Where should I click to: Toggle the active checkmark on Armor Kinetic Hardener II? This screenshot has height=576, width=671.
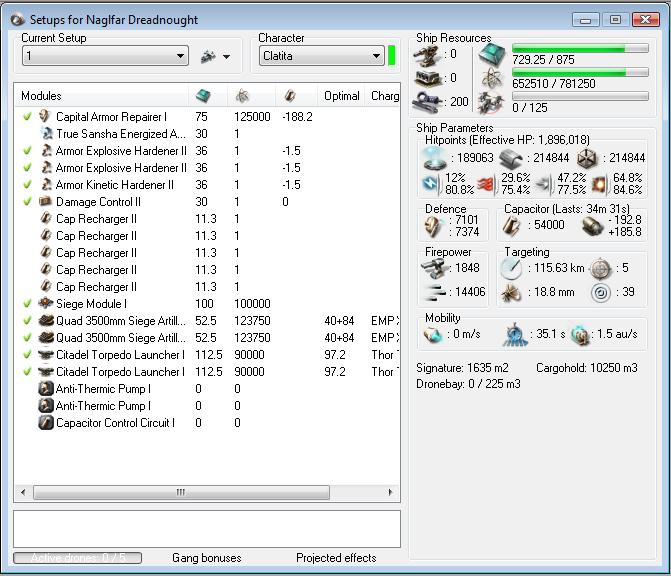click(x=27, y=184)
